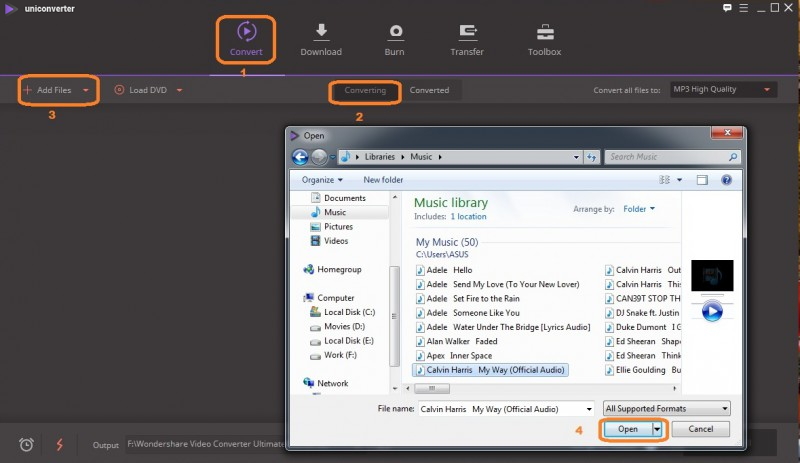This screenshot has width=800, height=463.
Task: Click Cancel in the Open dialog
Action: 701,429
